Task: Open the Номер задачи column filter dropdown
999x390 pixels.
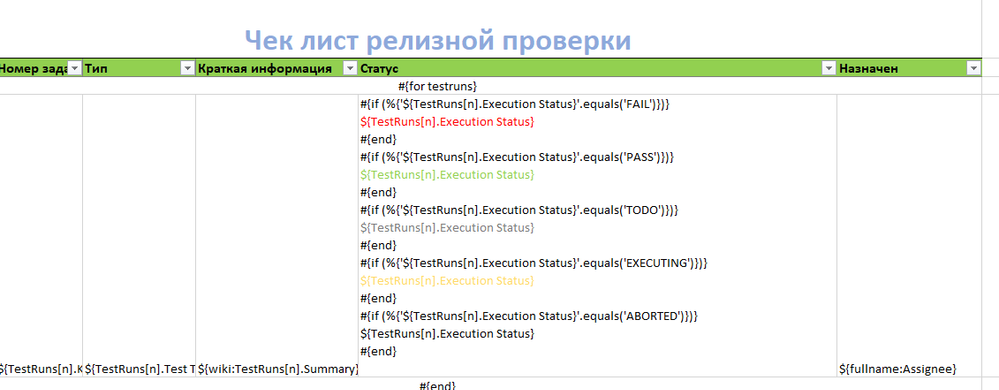Action: (75, 68)
